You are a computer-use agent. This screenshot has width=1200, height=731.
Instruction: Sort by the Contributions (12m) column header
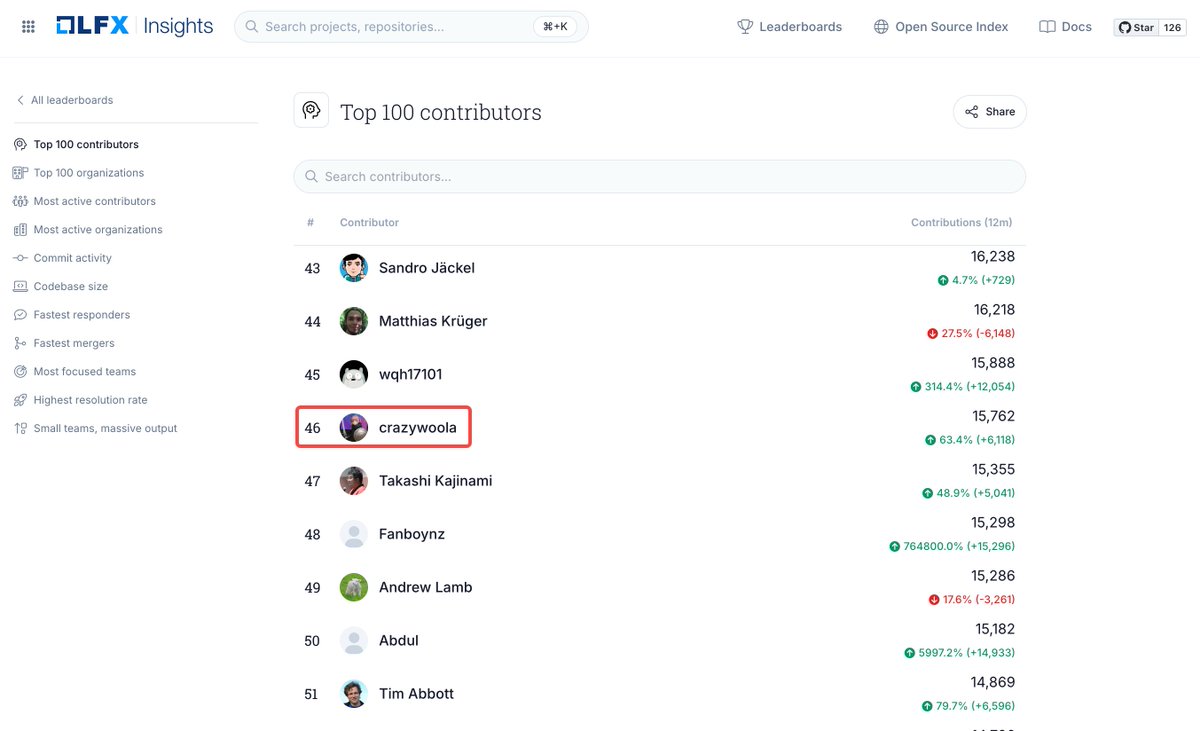pyautogui.click(x=961, y=222)
